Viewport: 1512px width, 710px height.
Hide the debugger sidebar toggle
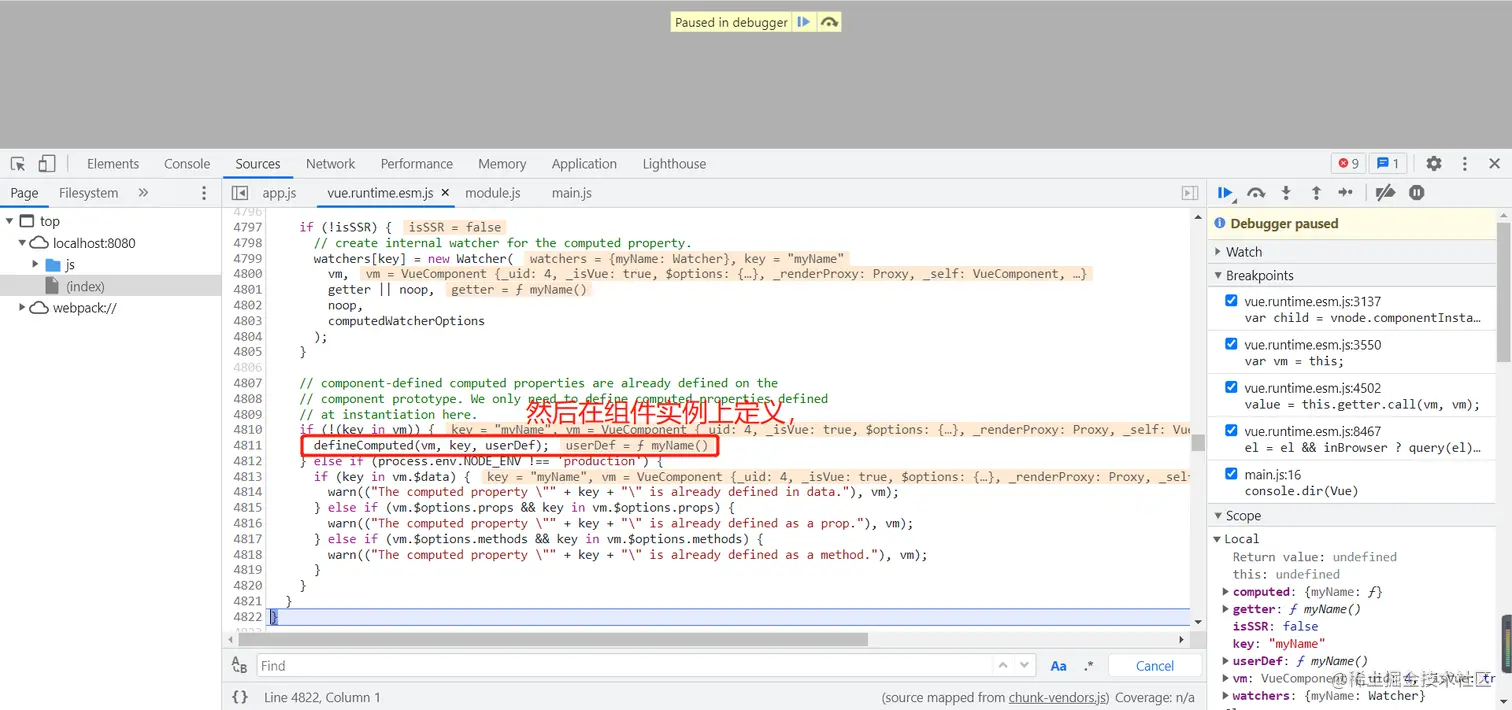(1190, 193)
